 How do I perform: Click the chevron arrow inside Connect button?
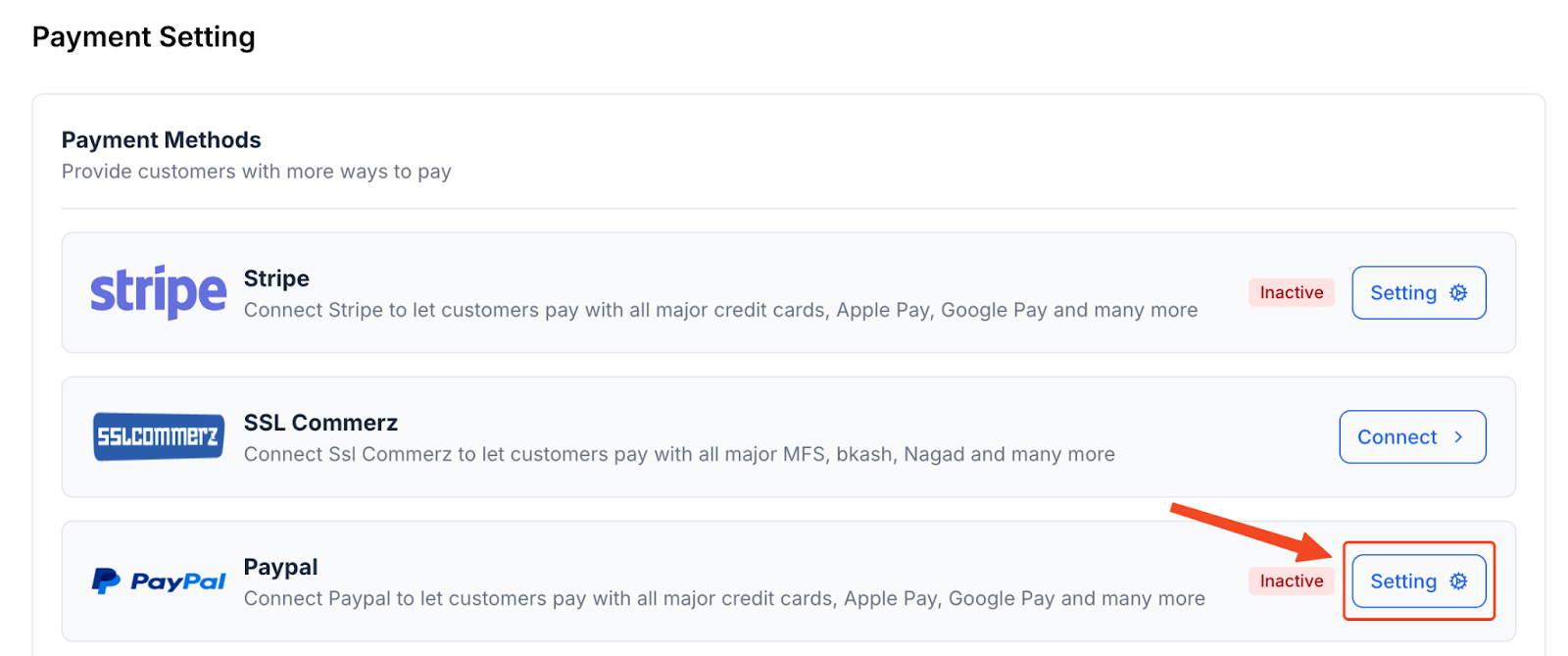(x=1457, y=437)
